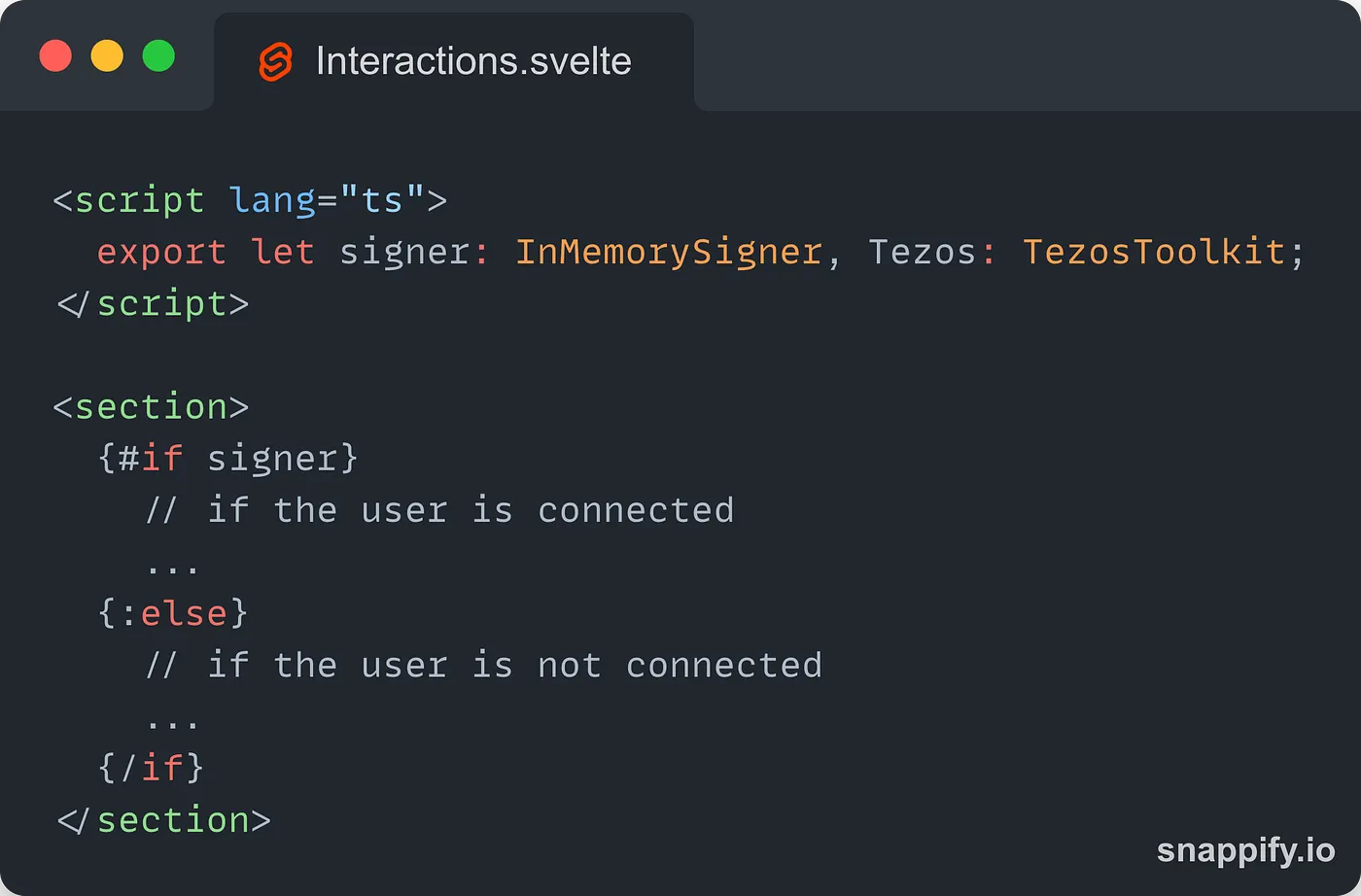The width and height of the screenshot is (1361, 896).
Task: Click the export keyword
Action: [x=161, y=252]
